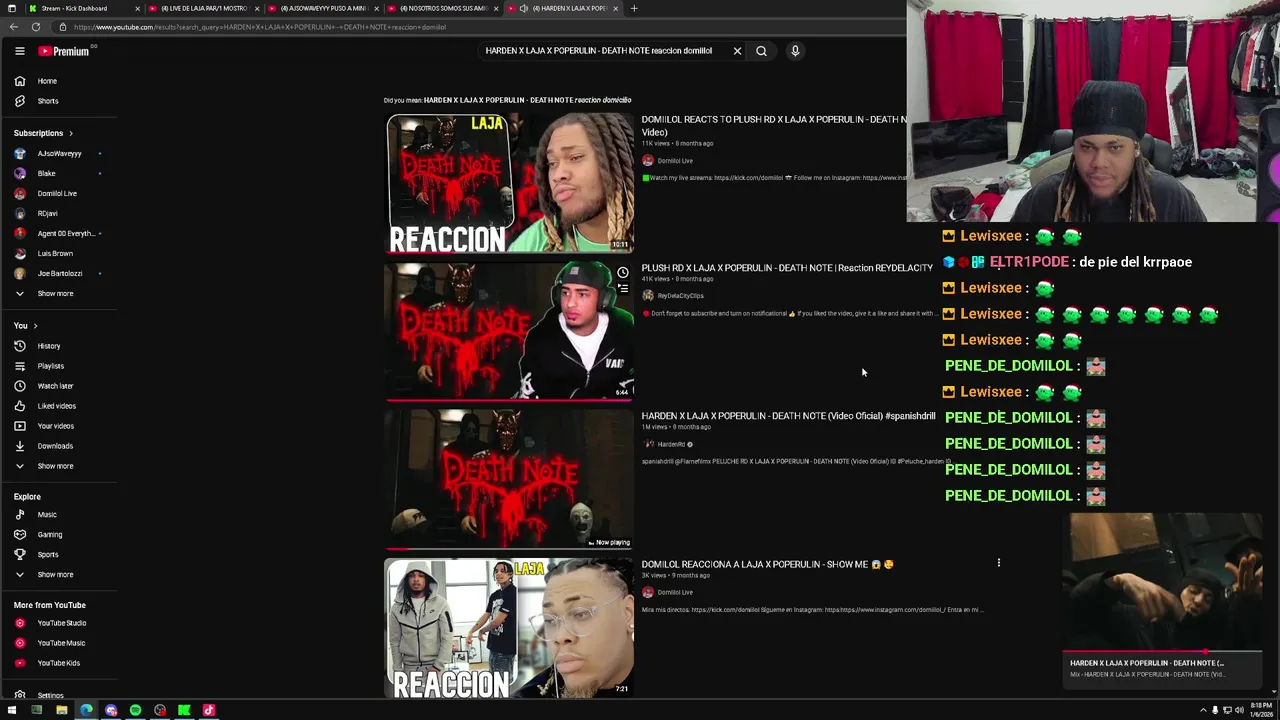Image resolution: width=1280 pixels, height=720 pixels.
Task: Open Spotify from the taskbar
Action: pos(135,710)
